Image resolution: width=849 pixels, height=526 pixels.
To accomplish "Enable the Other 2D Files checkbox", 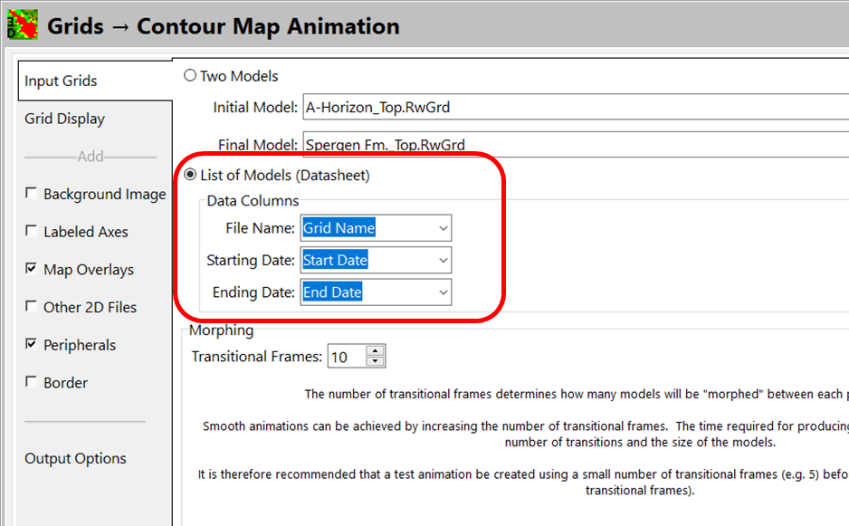I will [32, 307].
